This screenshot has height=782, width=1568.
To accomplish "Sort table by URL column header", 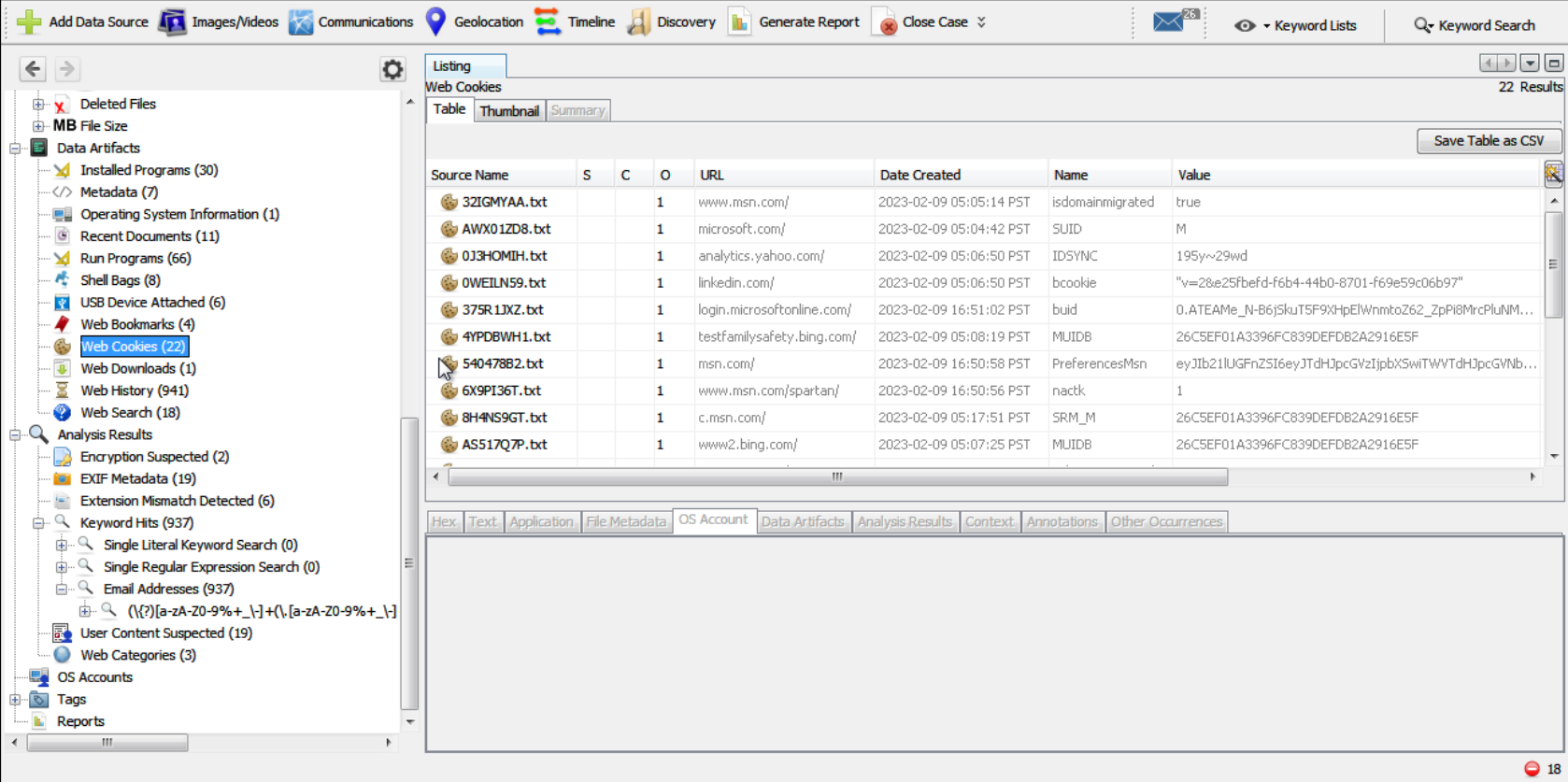I will pos(784,175).
